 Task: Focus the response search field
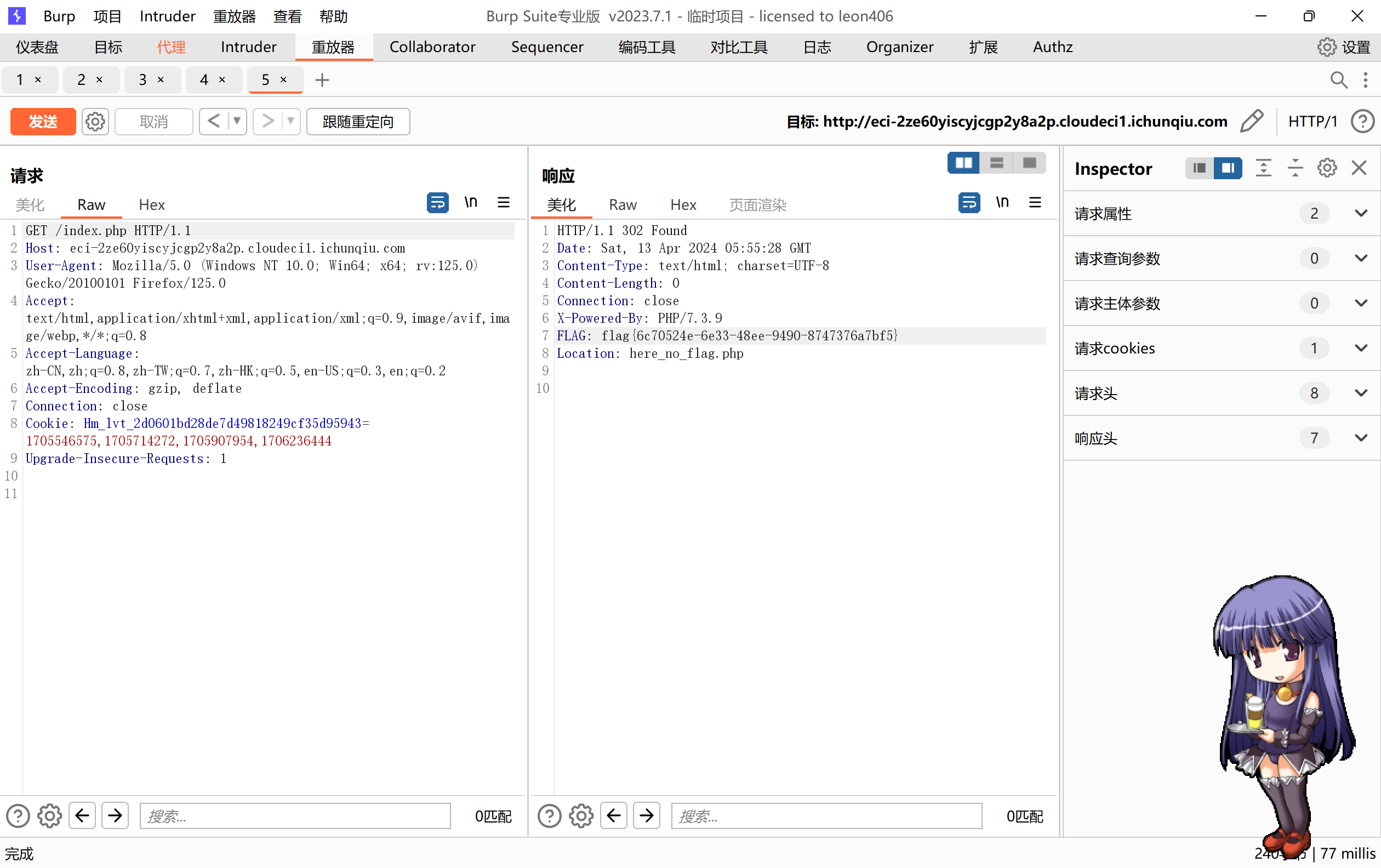826,816
